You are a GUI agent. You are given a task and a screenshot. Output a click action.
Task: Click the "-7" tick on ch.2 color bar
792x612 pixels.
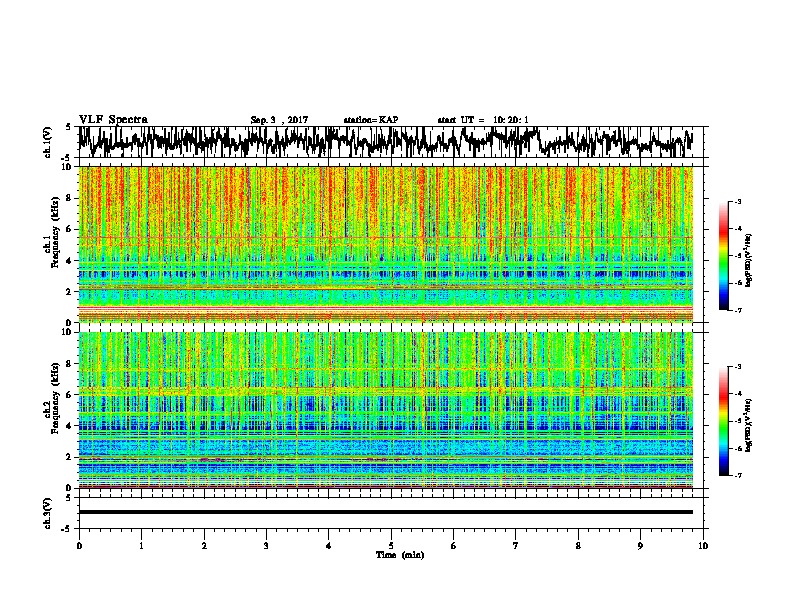(x=738, y=475)
